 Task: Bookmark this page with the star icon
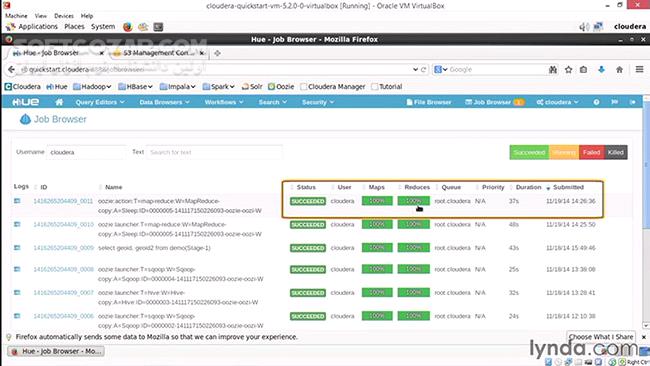568,70
